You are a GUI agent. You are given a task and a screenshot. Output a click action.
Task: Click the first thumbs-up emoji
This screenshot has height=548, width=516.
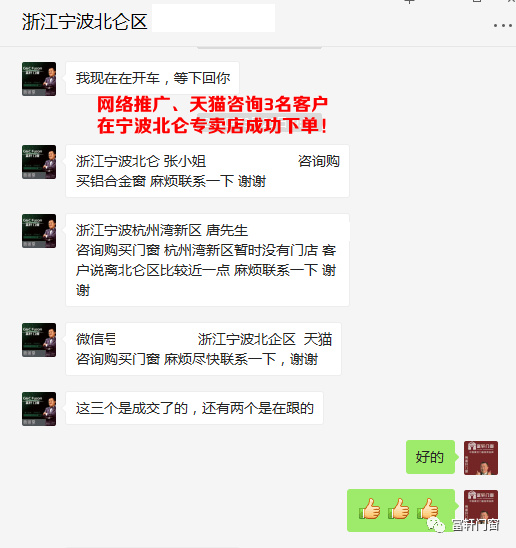pyautogui.click(x=370, y=509)
